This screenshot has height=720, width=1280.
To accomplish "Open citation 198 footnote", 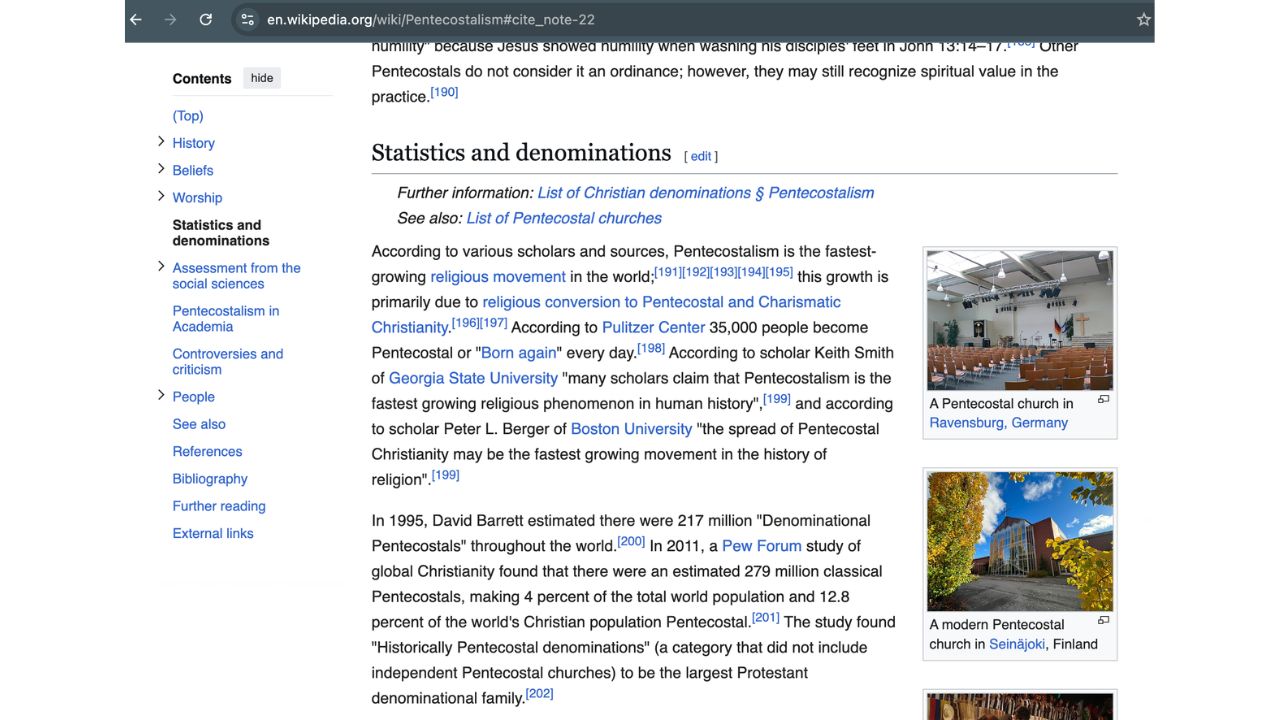I will click(x=651, y=348).
